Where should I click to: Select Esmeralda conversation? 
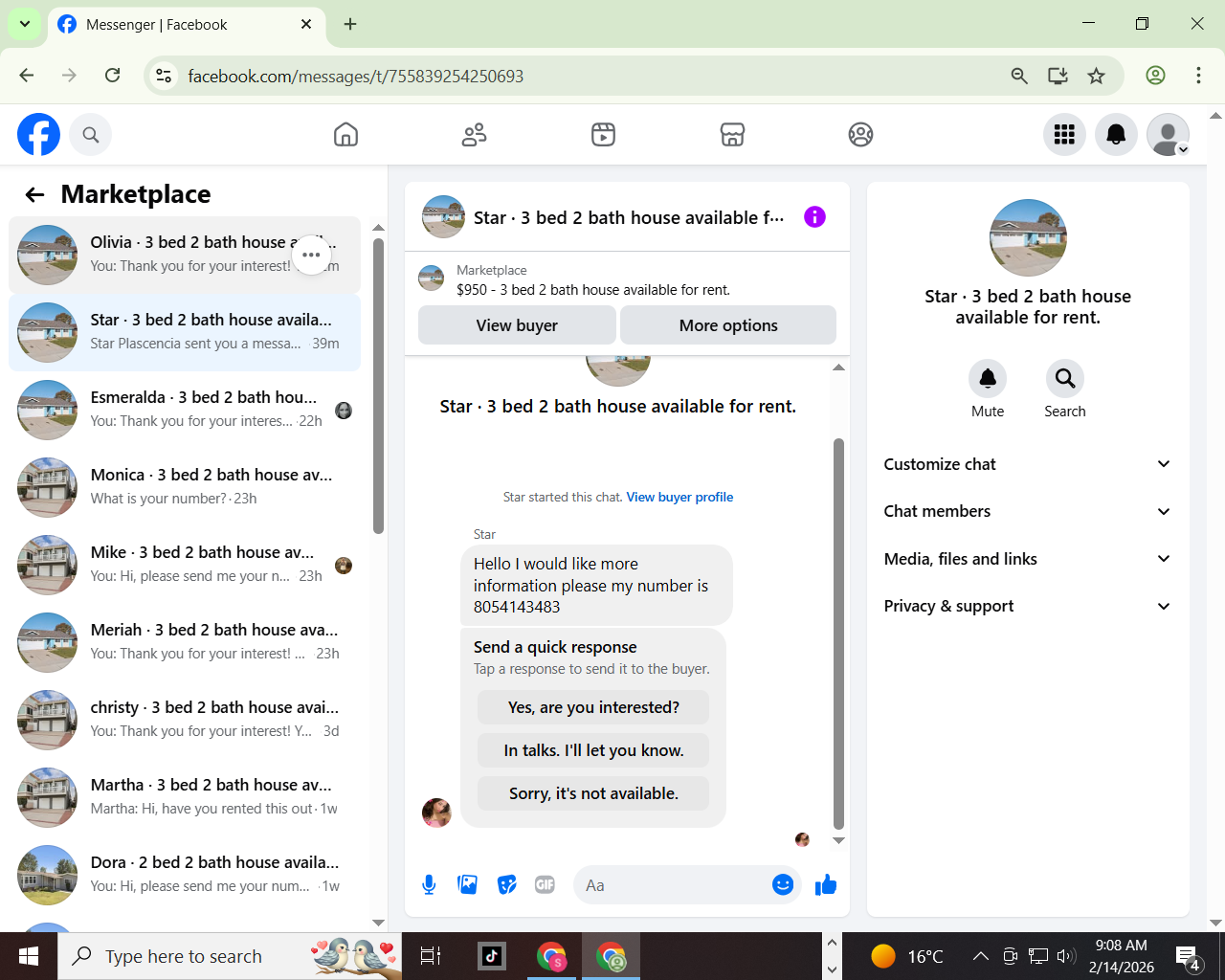tap(185, 410)
